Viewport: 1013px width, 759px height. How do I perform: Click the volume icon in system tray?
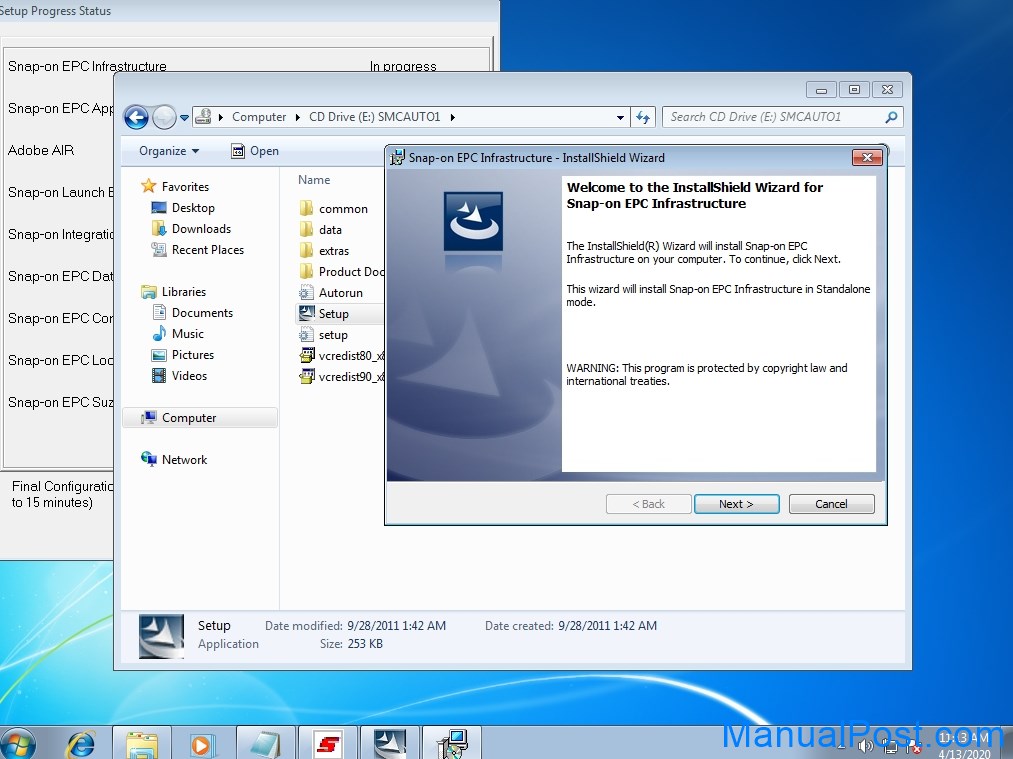[865, 747]
